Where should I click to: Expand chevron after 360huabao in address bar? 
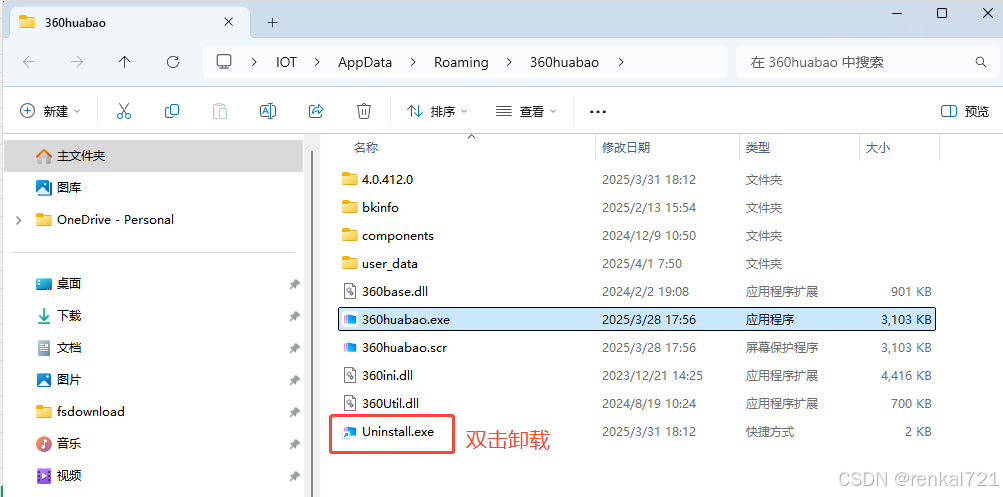tap(620, 62)
